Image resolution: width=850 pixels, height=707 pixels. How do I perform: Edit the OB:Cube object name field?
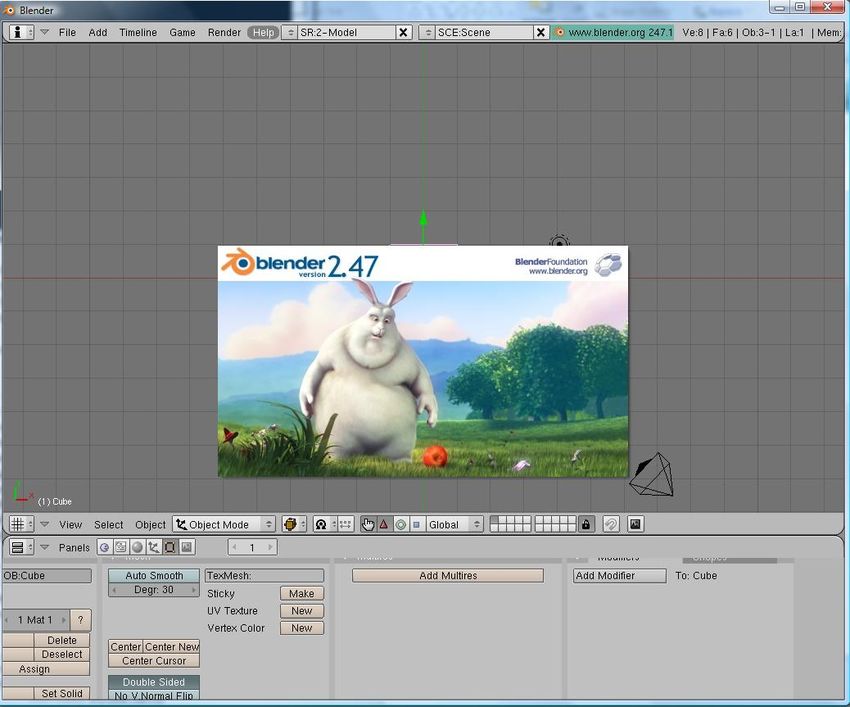[x=47, y=575]
